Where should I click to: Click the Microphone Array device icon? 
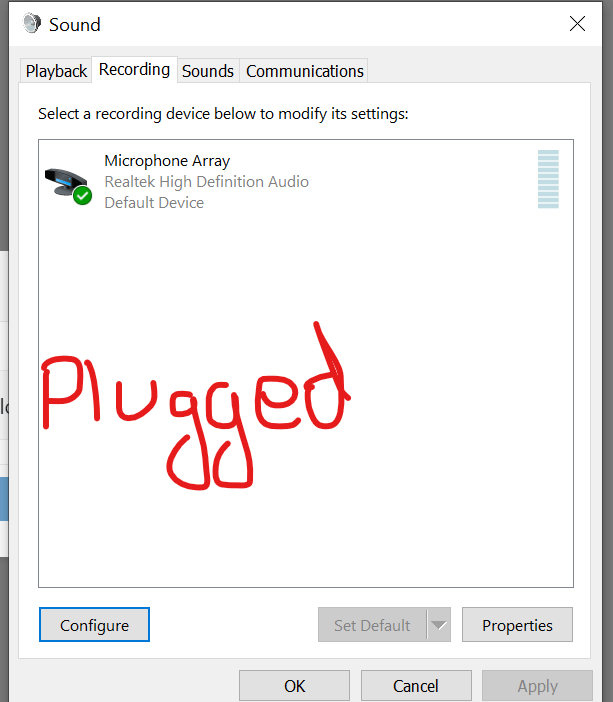click(68, 185)
